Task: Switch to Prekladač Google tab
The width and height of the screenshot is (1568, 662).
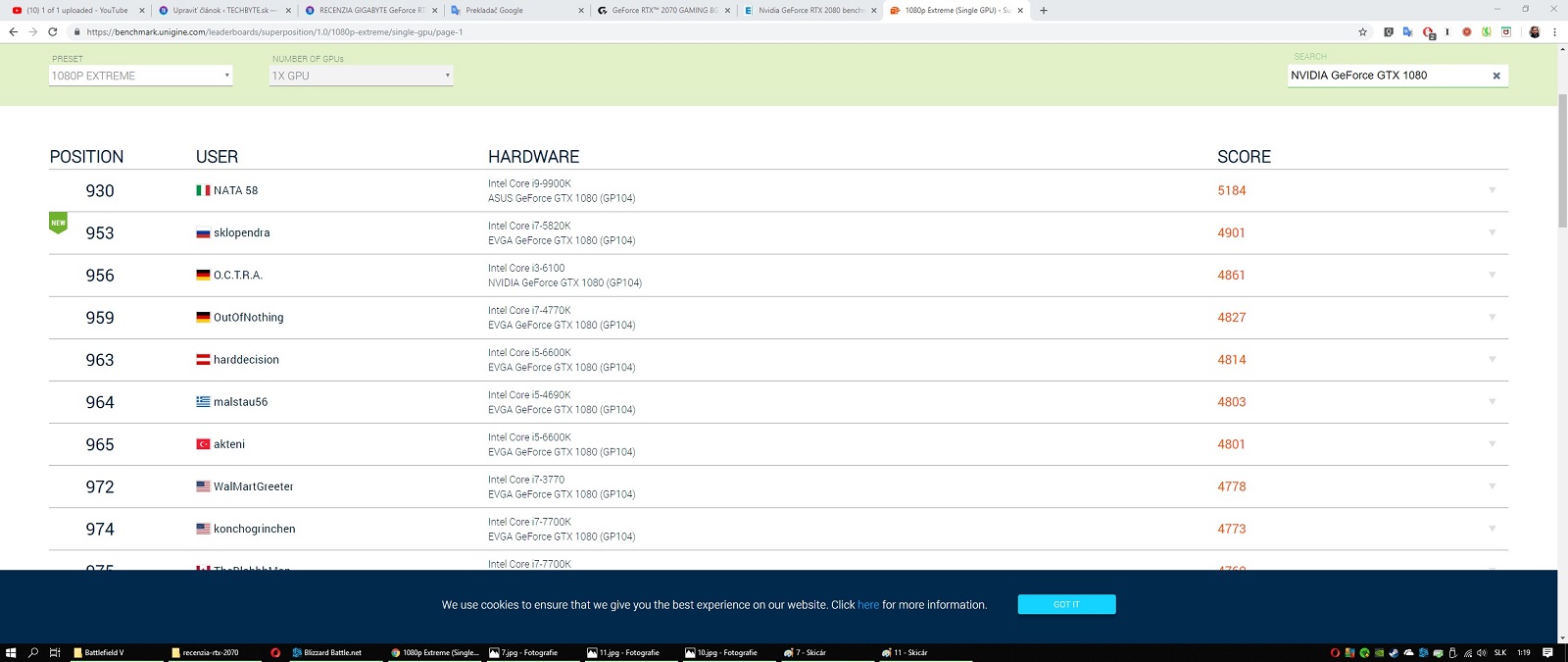Action: pos(516,10)
